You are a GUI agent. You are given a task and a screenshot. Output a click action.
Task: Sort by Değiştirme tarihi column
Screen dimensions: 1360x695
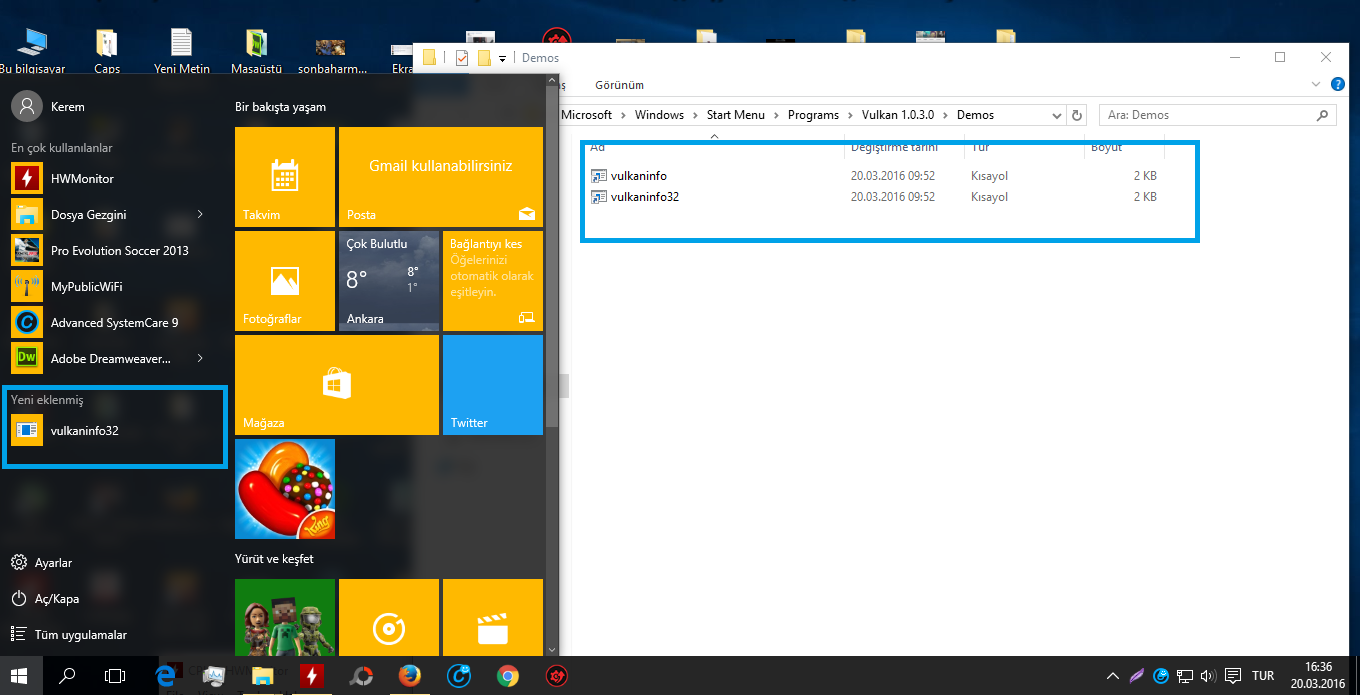point(894,147)
